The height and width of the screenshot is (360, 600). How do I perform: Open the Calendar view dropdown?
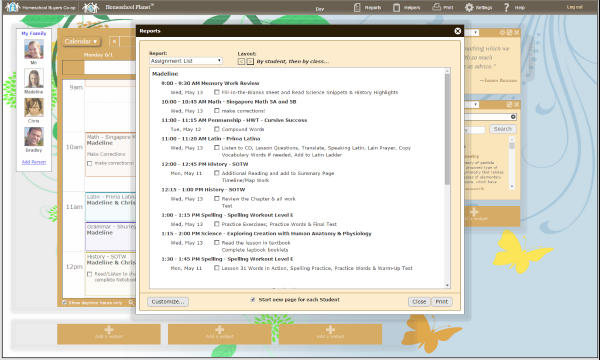pos(81,41)
